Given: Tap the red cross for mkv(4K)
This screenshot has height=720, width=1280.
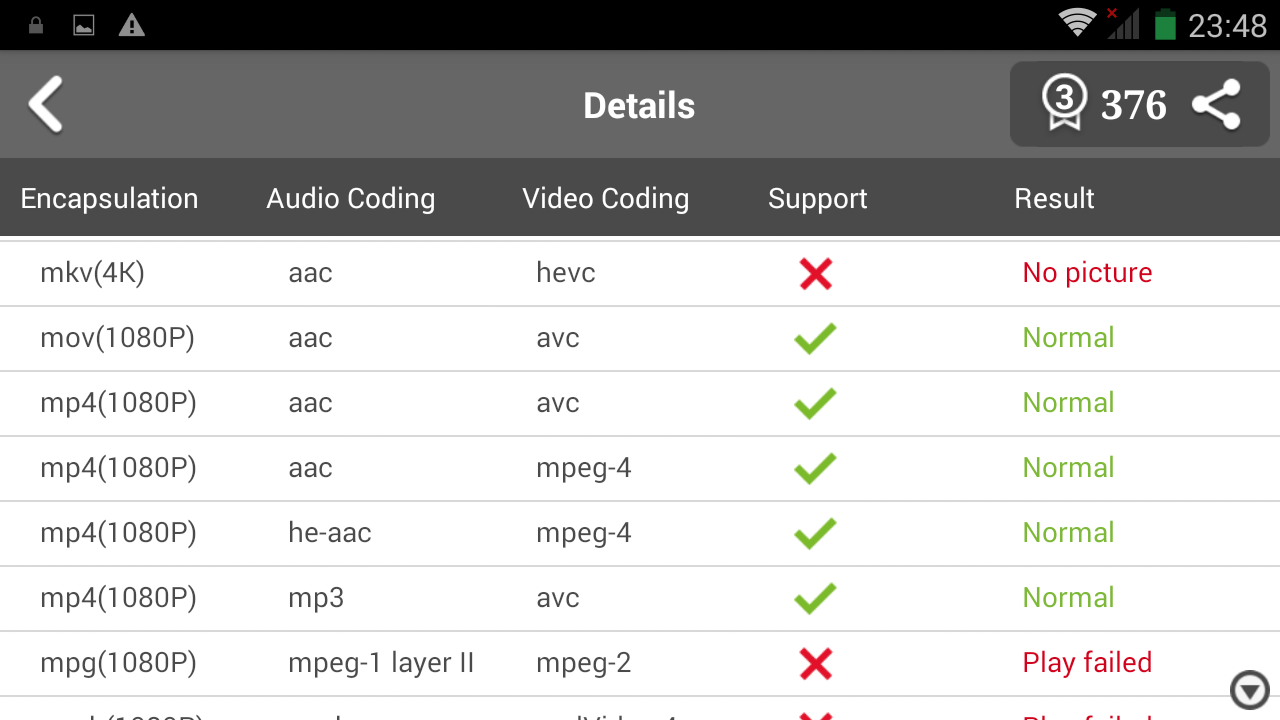Looking at the screenshot, I should coord(815,273).
